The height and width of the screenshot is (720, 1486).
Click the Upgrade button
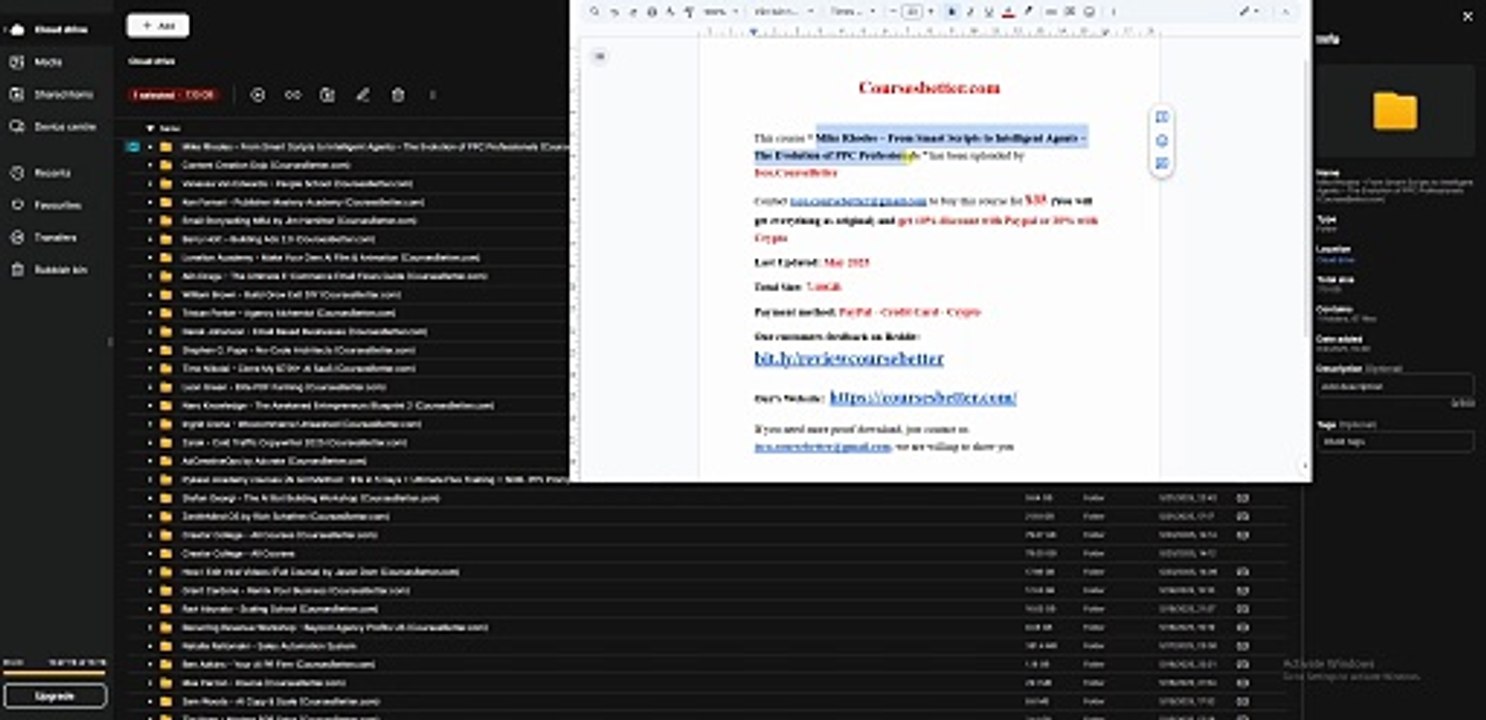point(55,695)
